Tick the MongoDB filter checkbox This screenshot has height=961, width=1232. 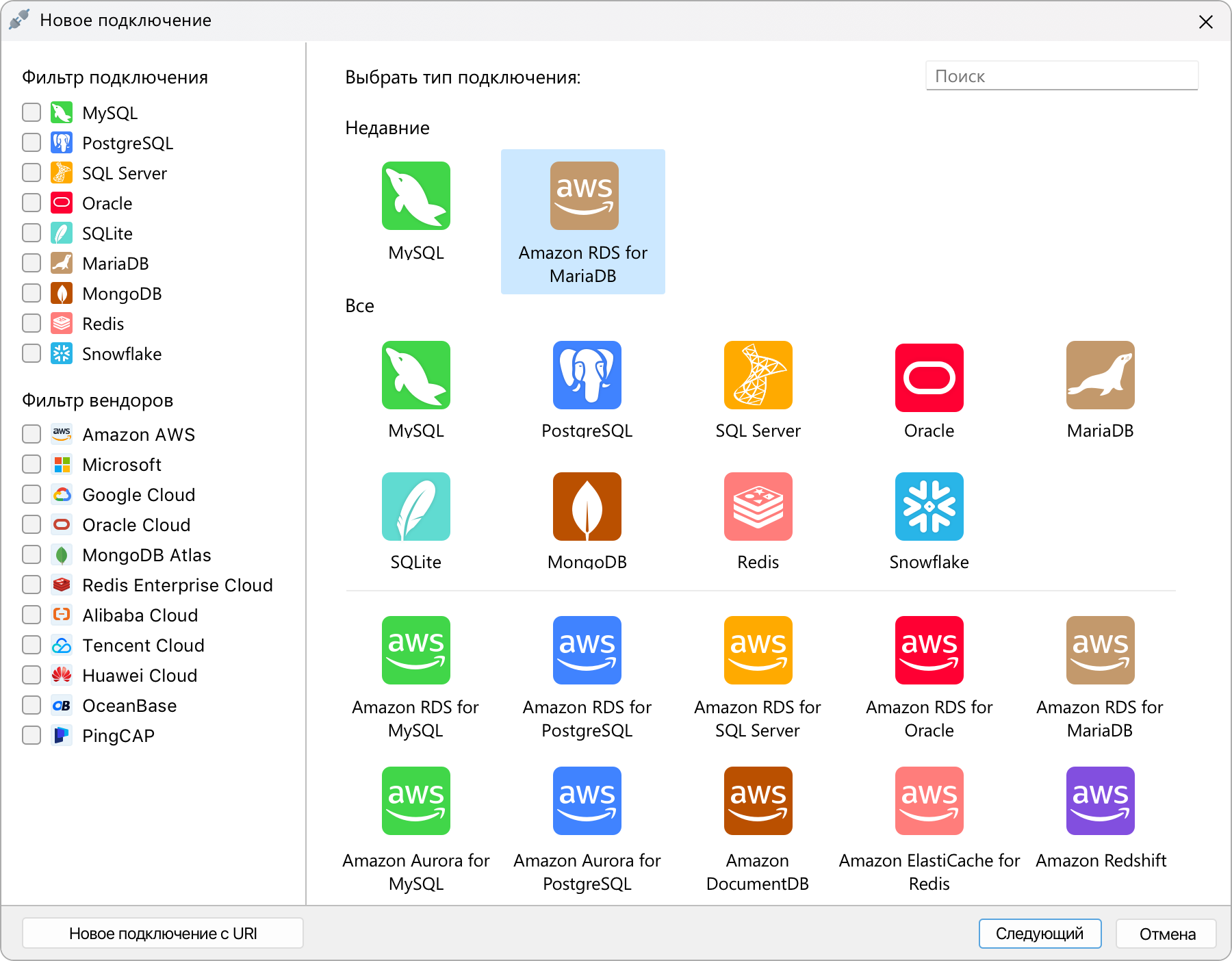[31, 293]
